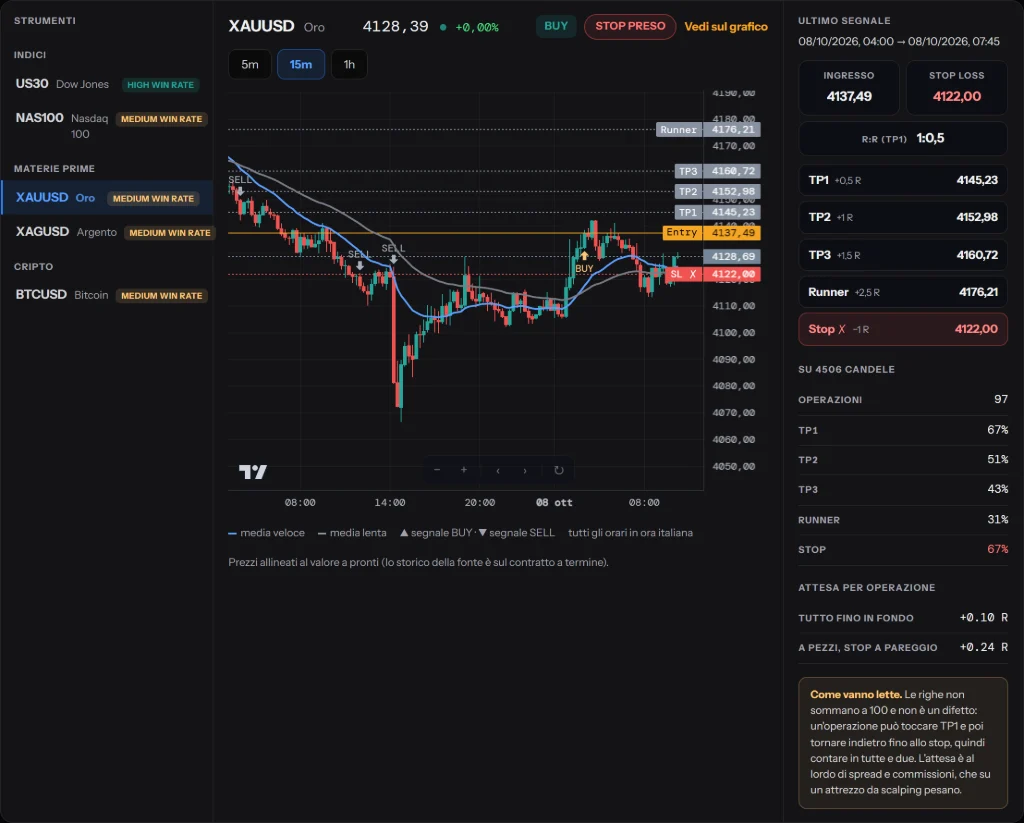Click the BUY arrow marker on the chart
This screenshot has height=823, width=1024.
pos(584,256)
